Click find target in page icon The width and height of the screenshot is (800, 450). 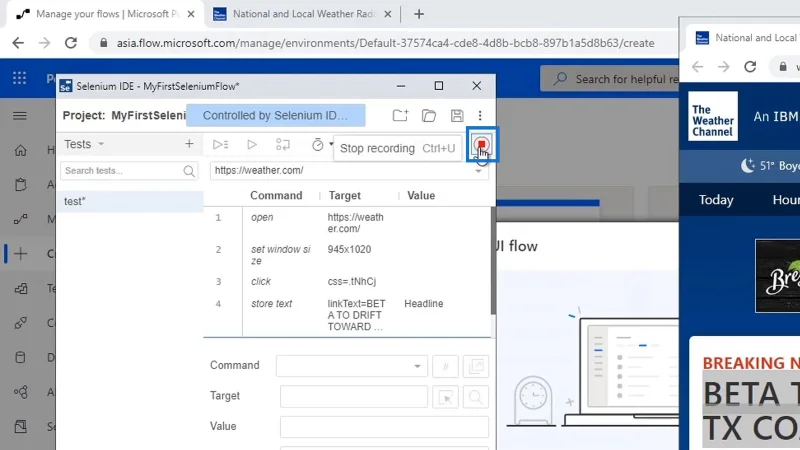click(476, 397)
